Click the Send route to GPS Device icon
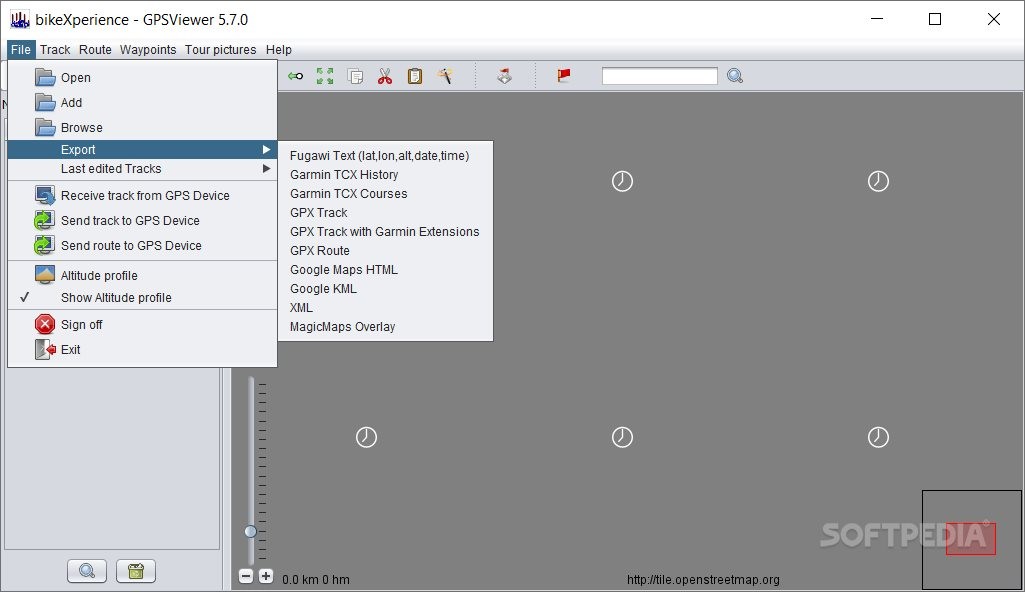The image size is (1025, 592). (45, 245)
